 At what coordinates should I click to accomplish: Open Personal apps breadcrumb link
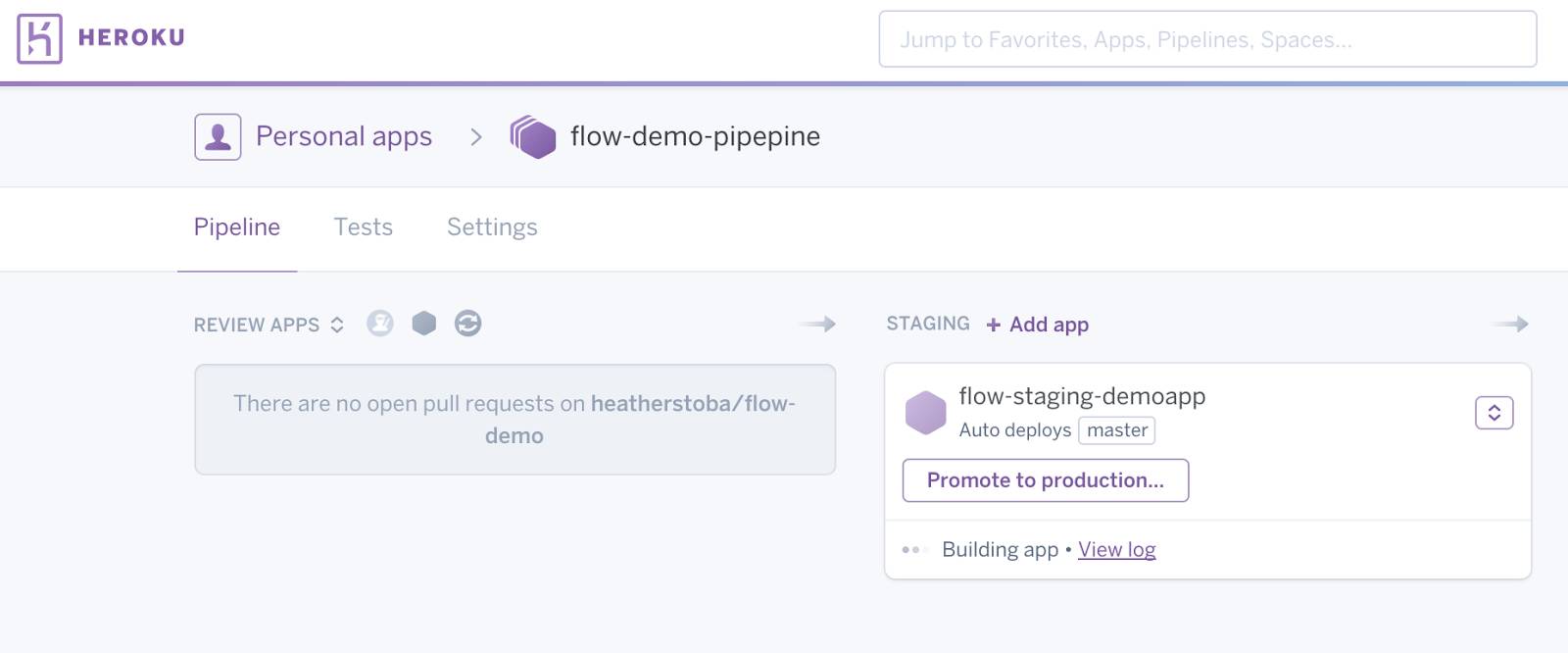(x=344, y=136)
